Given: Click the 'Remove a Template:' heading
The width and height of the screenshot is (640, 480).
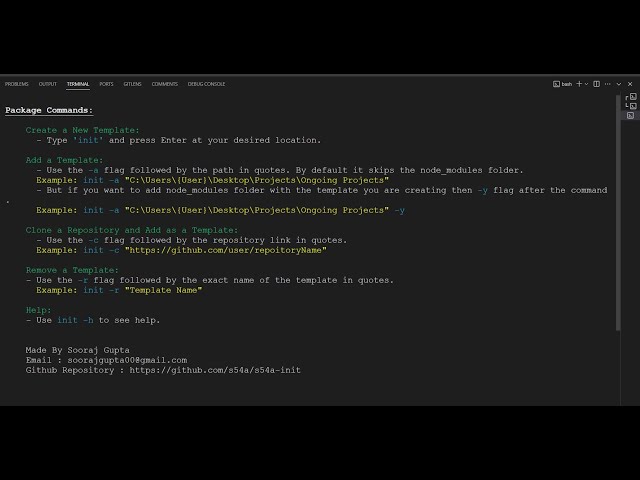Looking at the screenshot, I should pyautogui.click(x=72, y=270).
